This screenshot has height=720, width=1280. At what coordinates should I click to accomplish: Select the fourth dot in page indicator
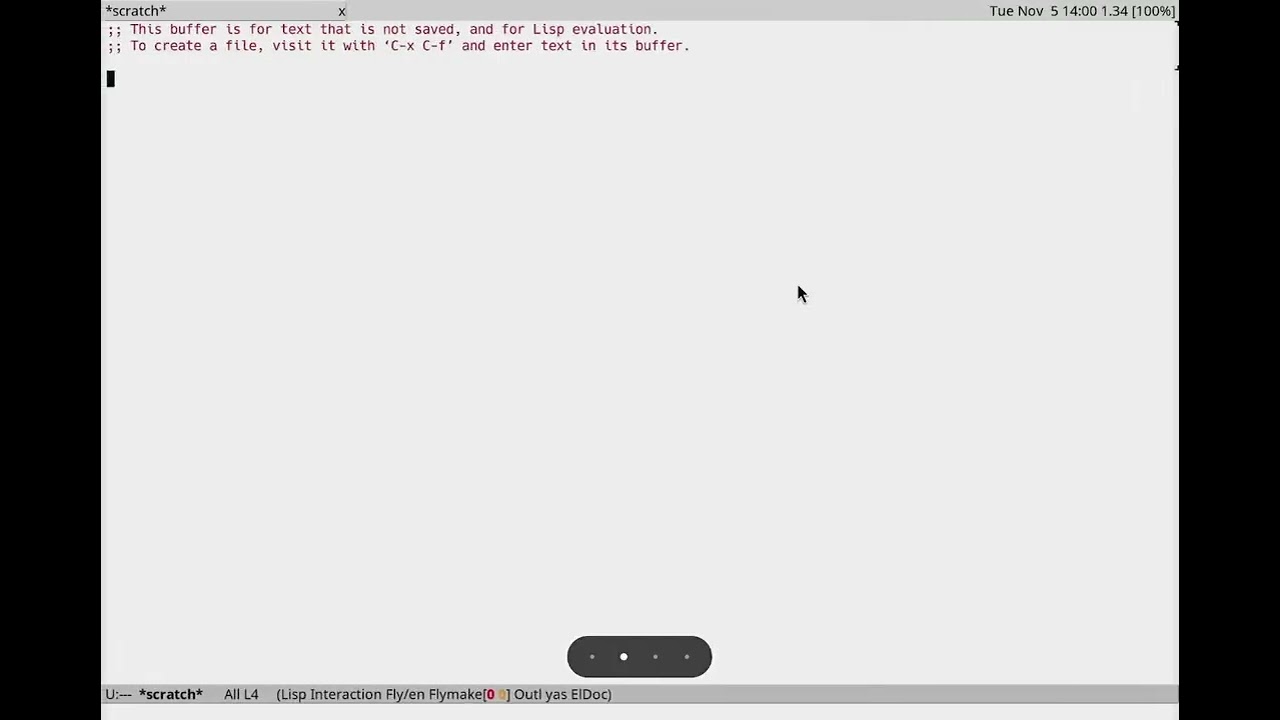tap(687, 657)
